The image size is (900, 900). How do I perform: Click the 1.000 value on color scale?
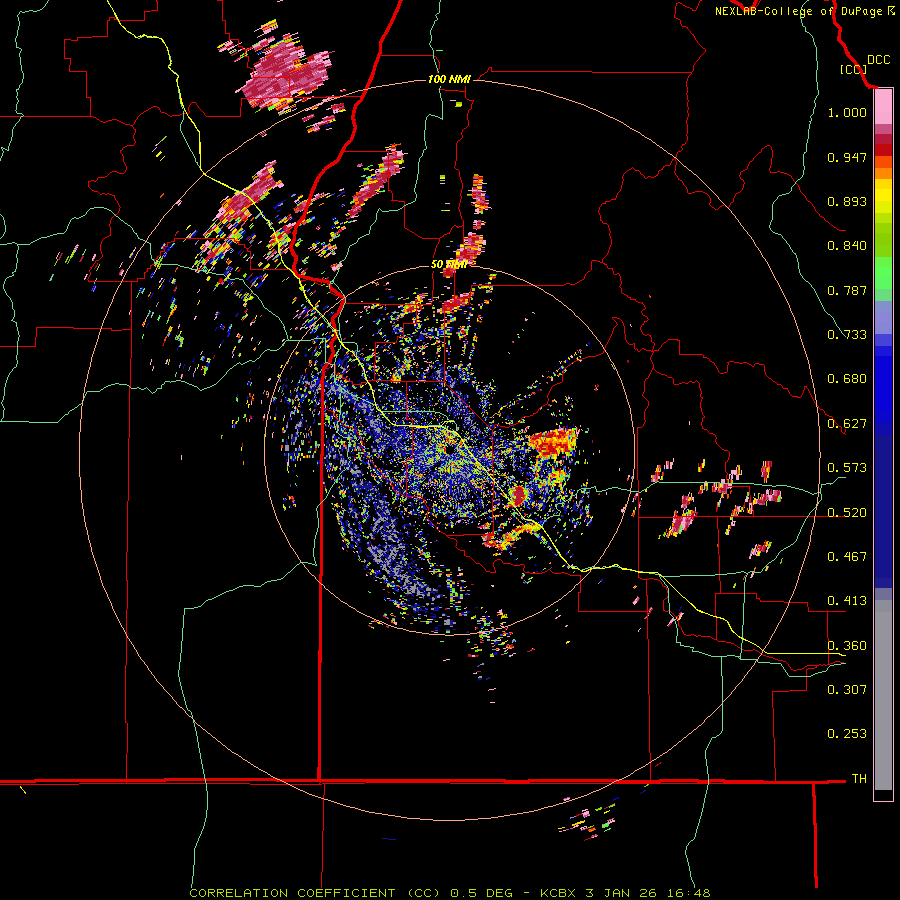[x=847, y=112]
